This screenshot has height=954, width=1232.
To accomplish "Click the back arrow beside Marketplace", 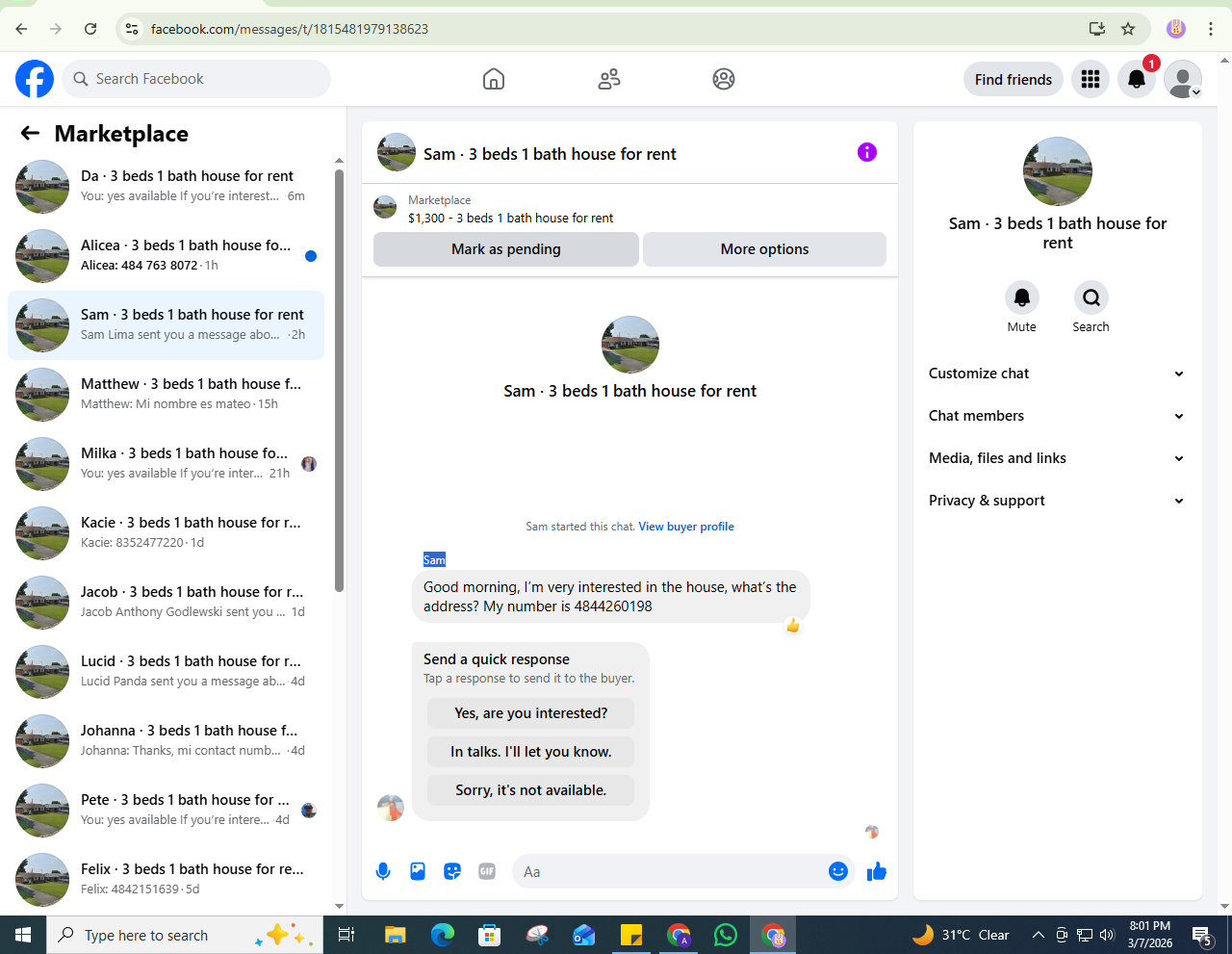I will pyautogui.click(x=31, y=134).
